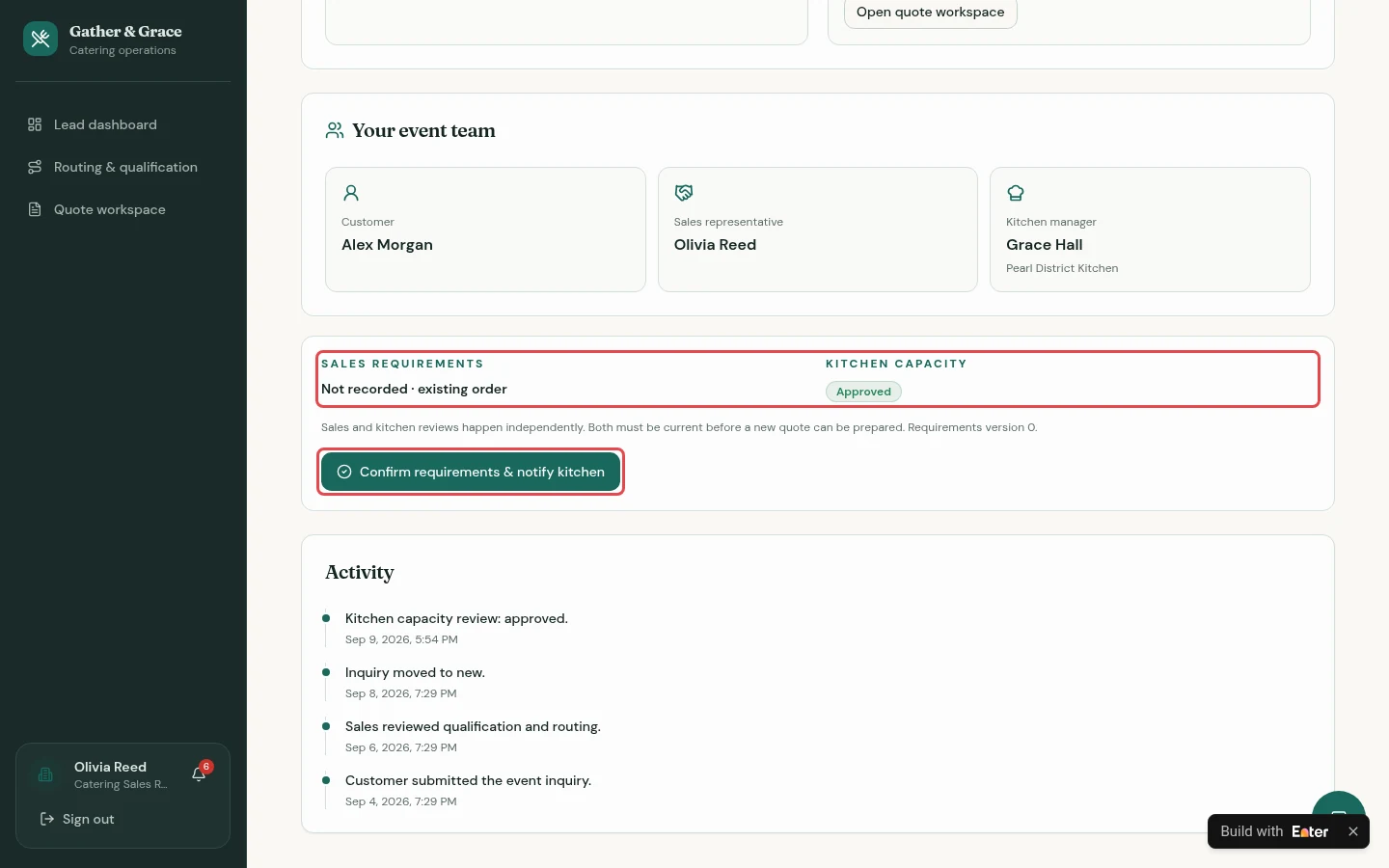The image size is (1389, 868).
Task: Click the Approved kitchen capacity badge
Action: point(863,392)
